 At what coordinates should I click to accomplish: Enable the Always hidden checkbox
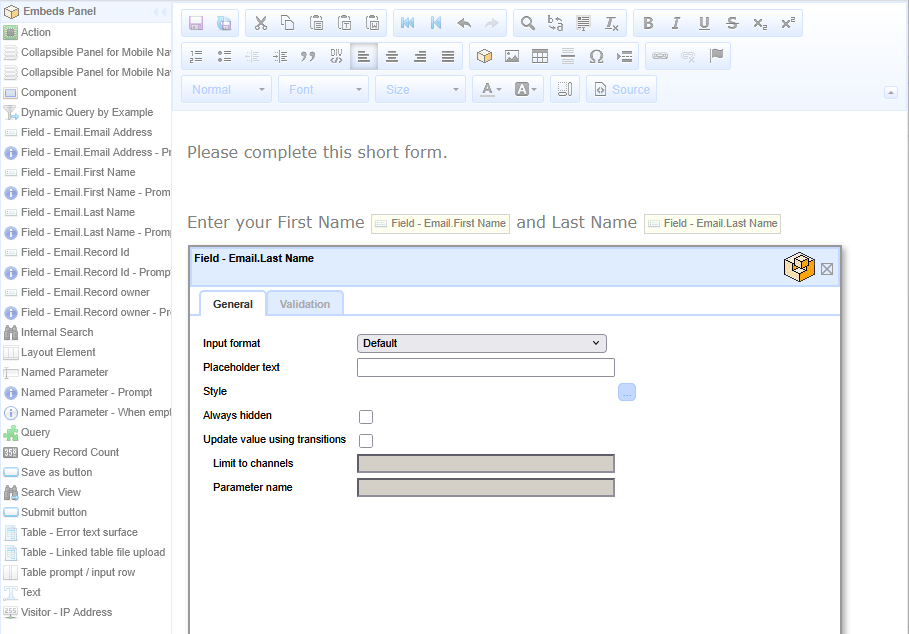click(x=366, y=417)
